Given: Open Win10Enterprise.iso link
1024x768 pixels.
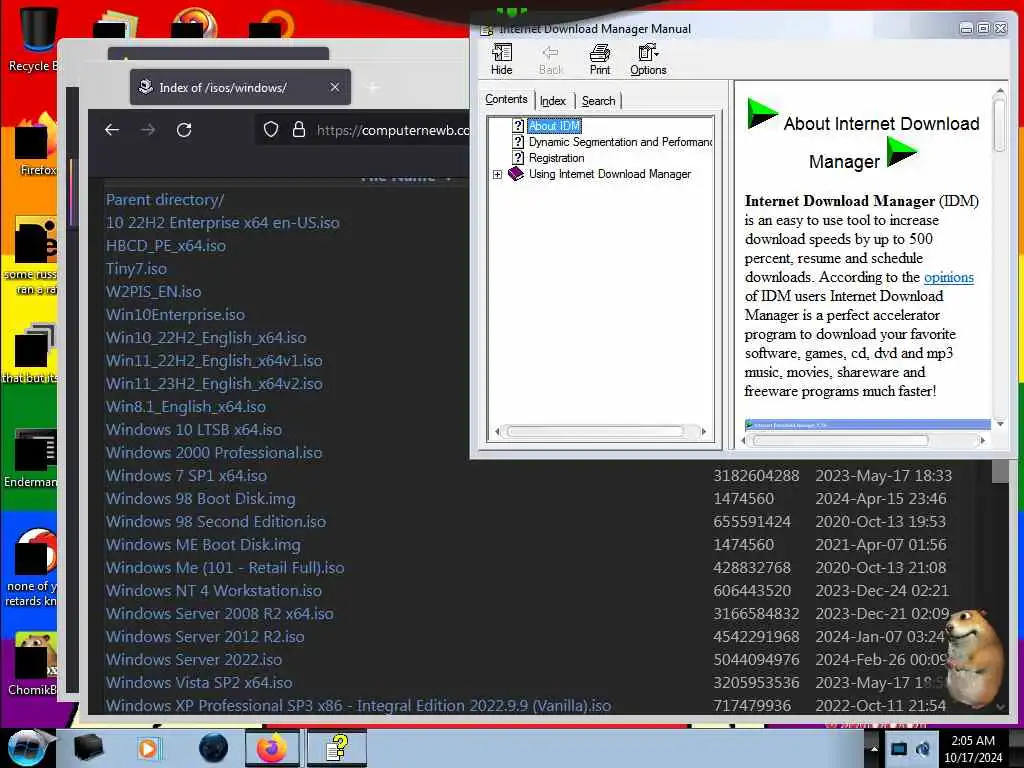Looking at the screenshot, I should pyautogui.click(x=176, y=314).
